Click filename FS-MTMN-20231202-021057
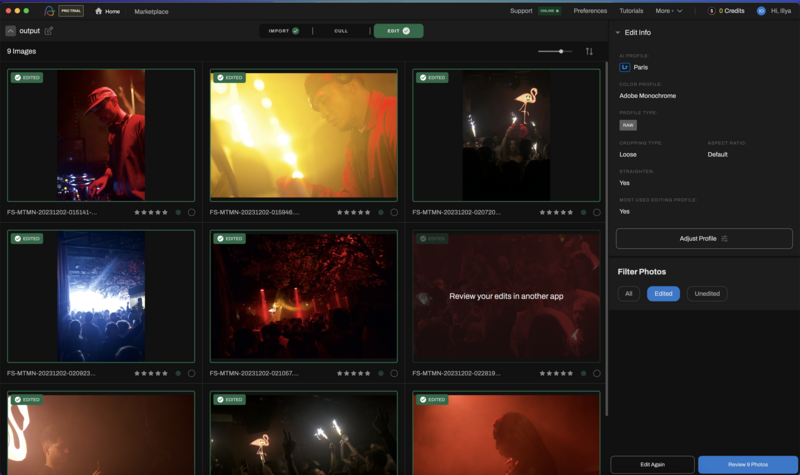 point(254,373)
